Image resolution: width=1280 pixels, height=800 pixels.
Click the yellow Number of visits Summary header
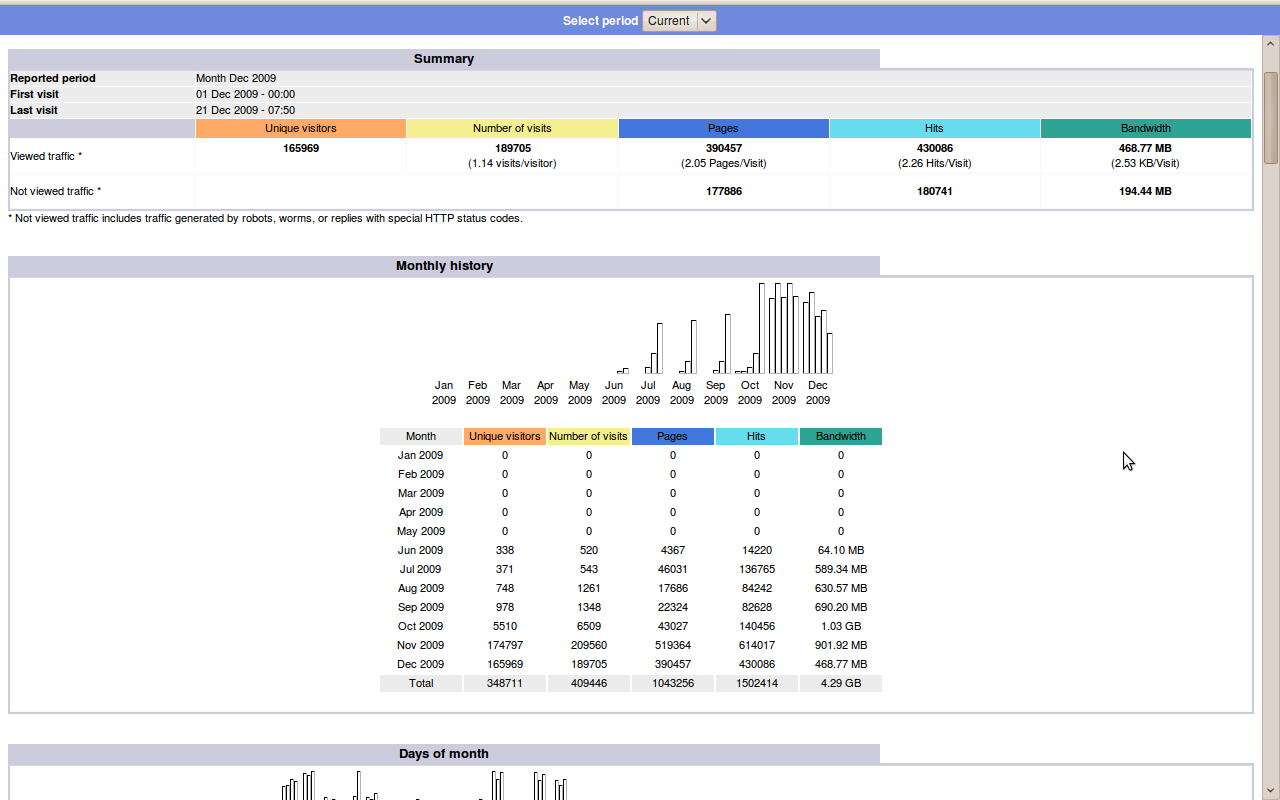click(x=512, y=128)
